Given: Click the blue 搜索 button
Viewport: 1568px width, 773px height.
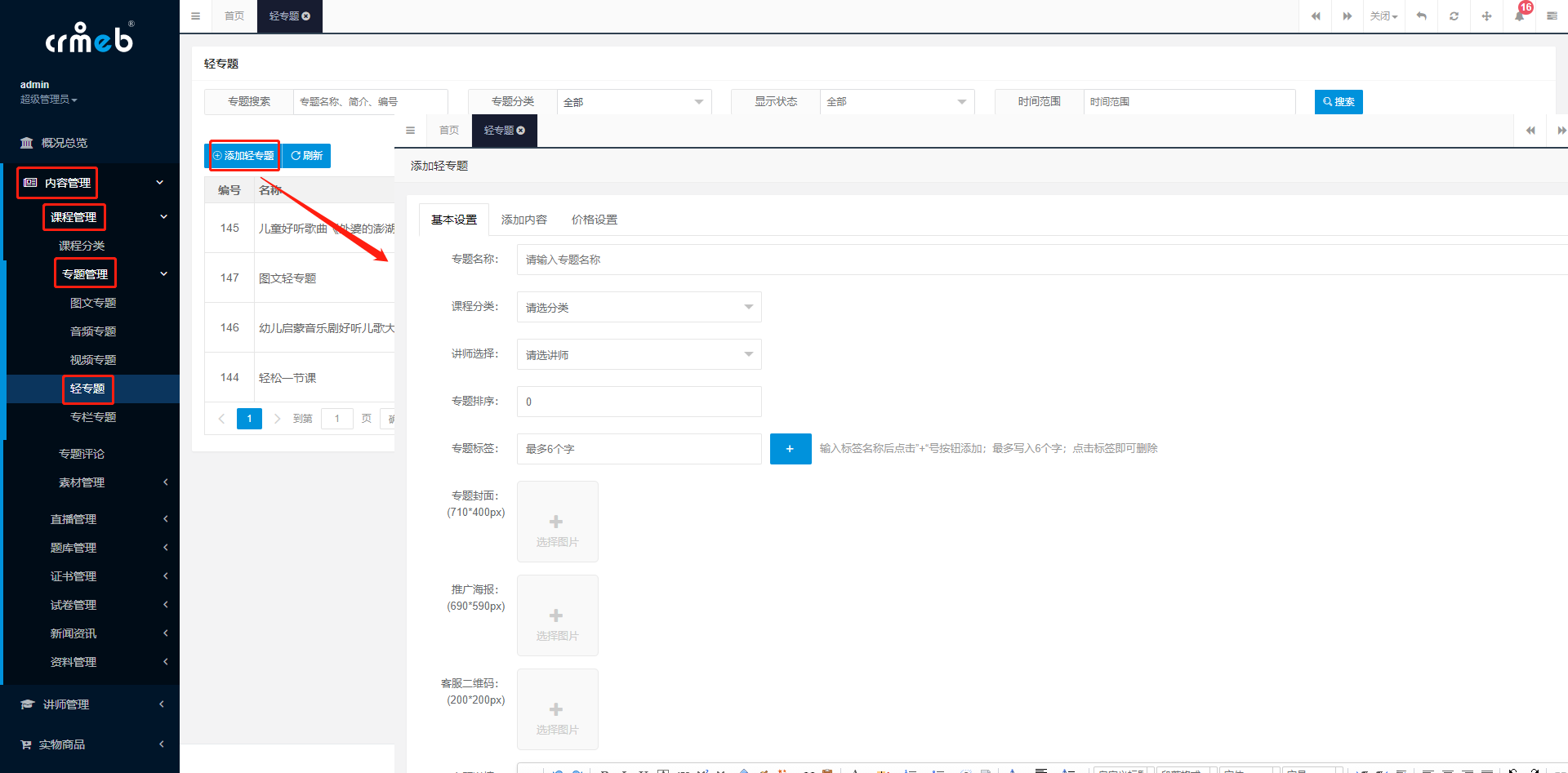Looking at the screenshot, I should coord(1338,102).
